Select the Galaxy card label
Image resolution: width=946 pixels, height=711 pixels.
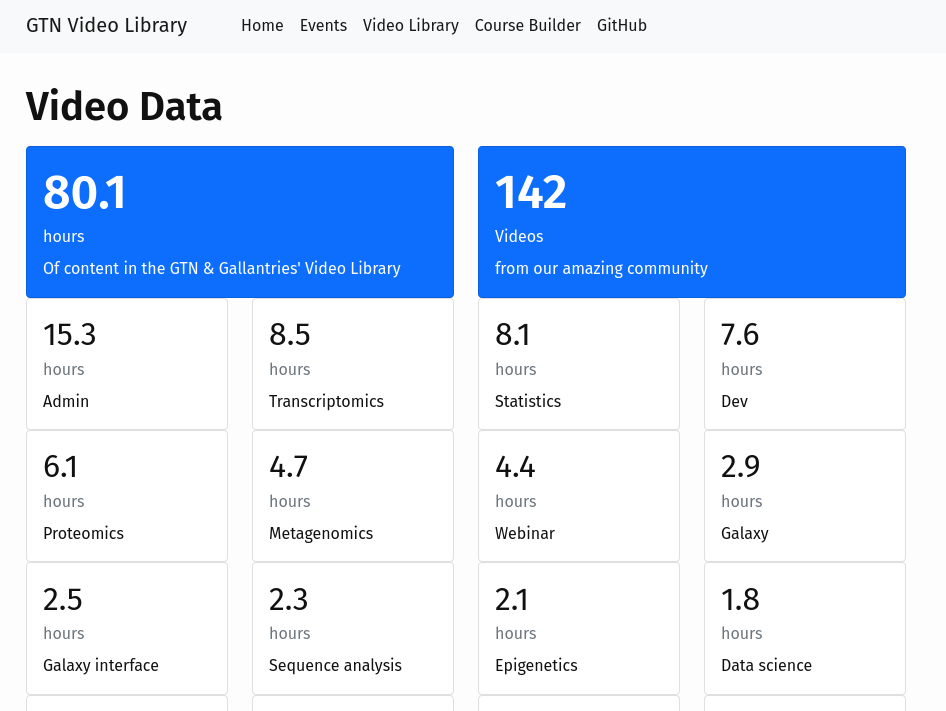[x=744, y=533]
